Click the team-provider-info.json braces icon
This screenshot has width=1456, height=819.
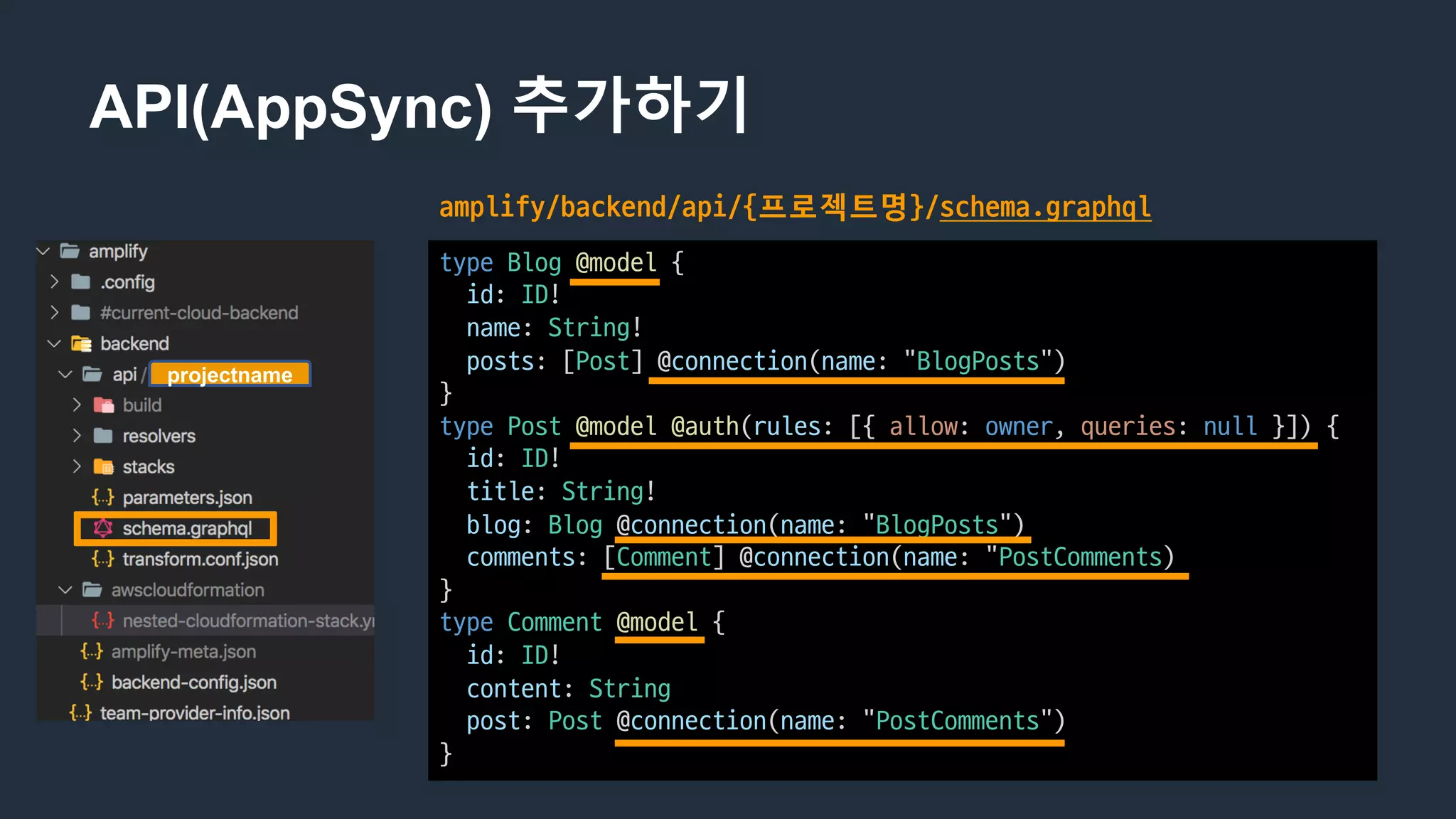[x=80, y=712]
